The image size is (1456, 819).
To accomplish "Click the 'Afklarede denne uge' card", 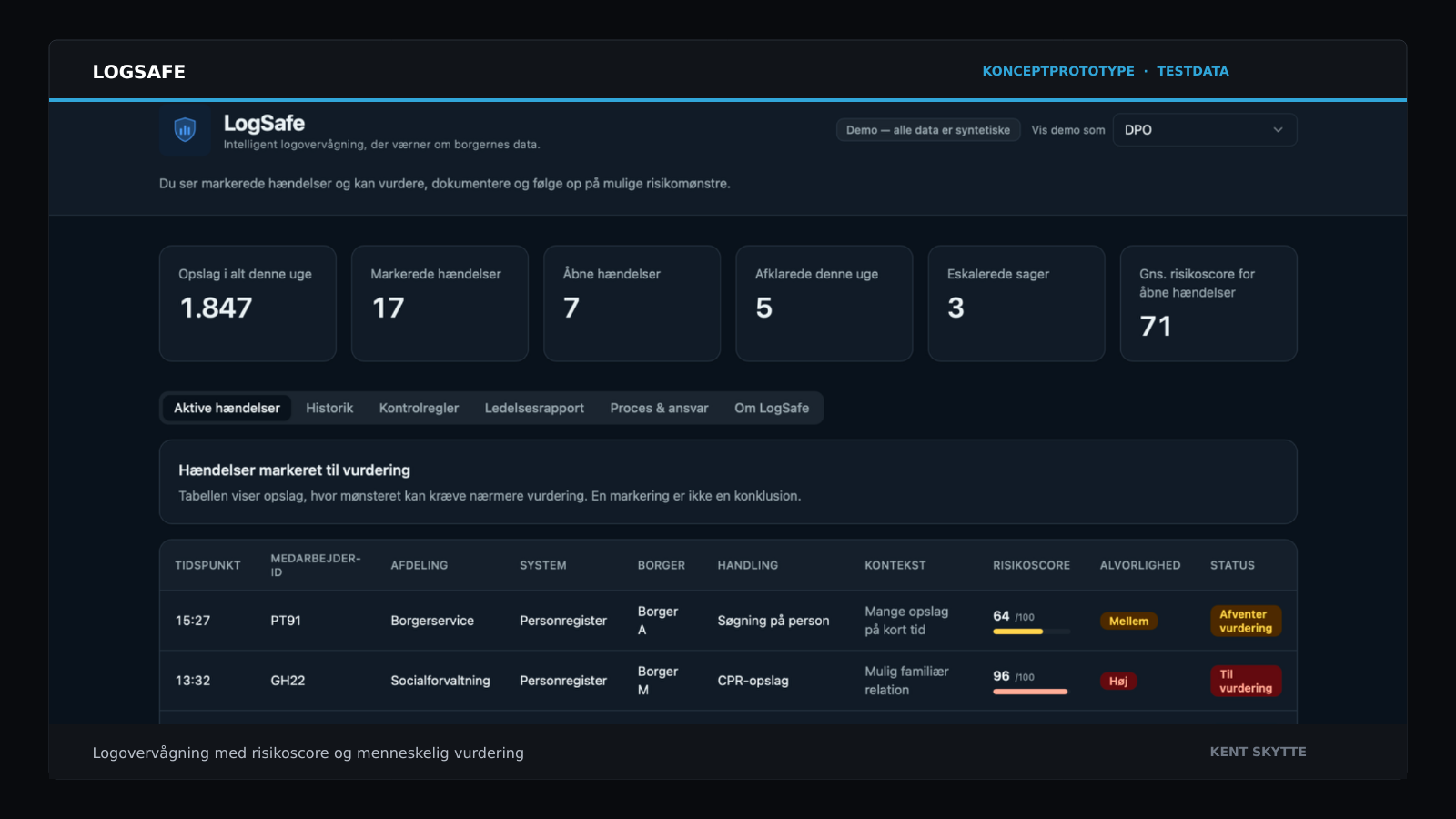I will [x=824, y=303].
